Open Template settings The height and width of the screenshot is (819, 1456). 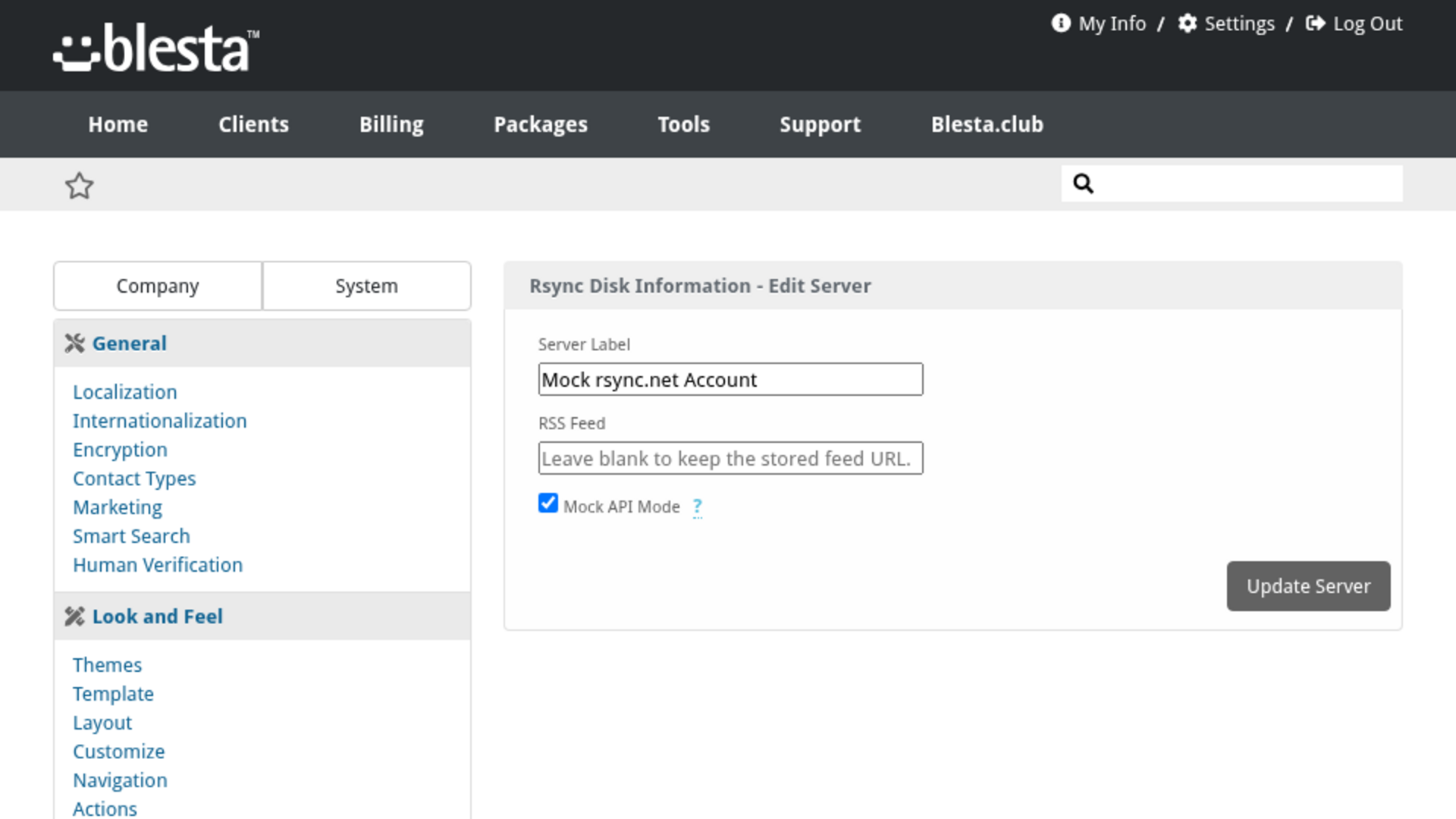click(x=113, y=694)
